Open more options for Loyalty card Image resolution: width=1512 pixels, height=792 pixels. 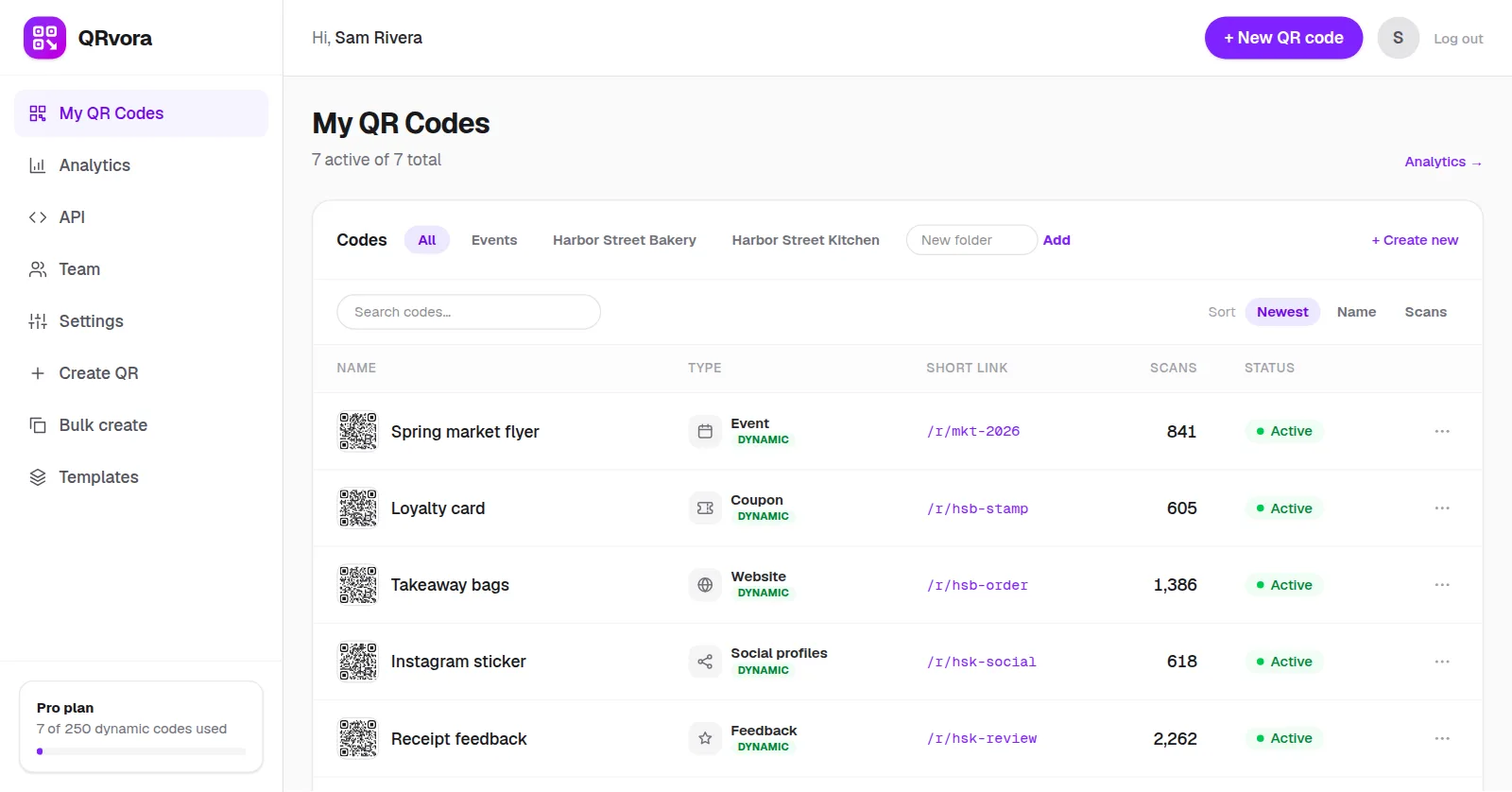coord(1442,508)
